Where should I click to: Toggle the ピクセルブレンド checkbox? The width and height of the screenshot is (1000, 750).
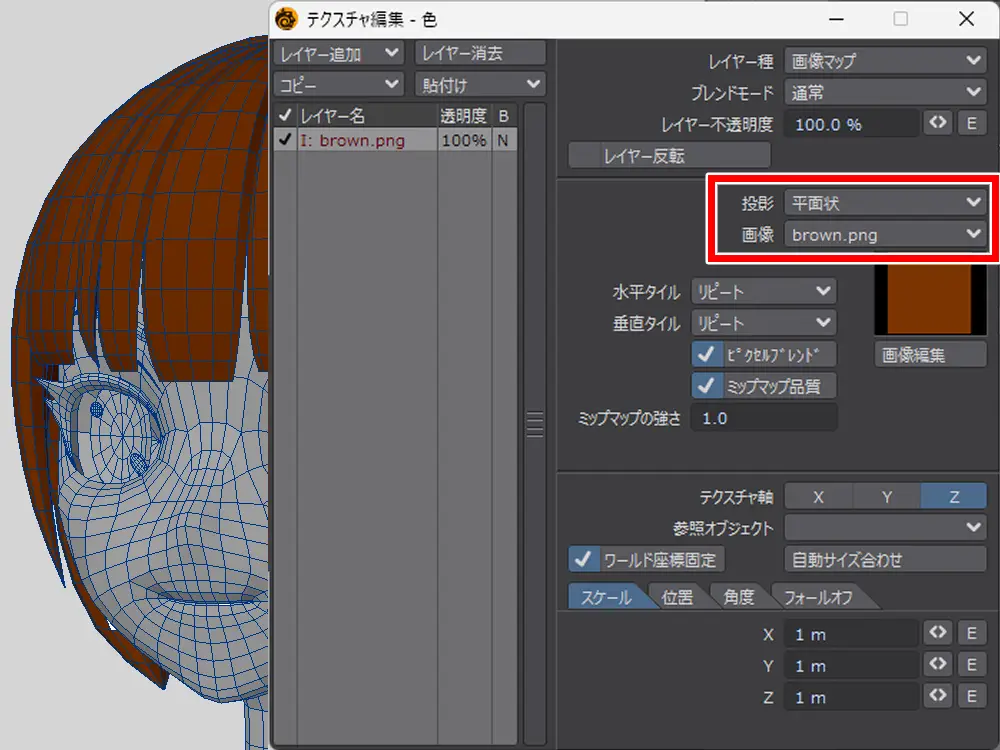point(708,354)
